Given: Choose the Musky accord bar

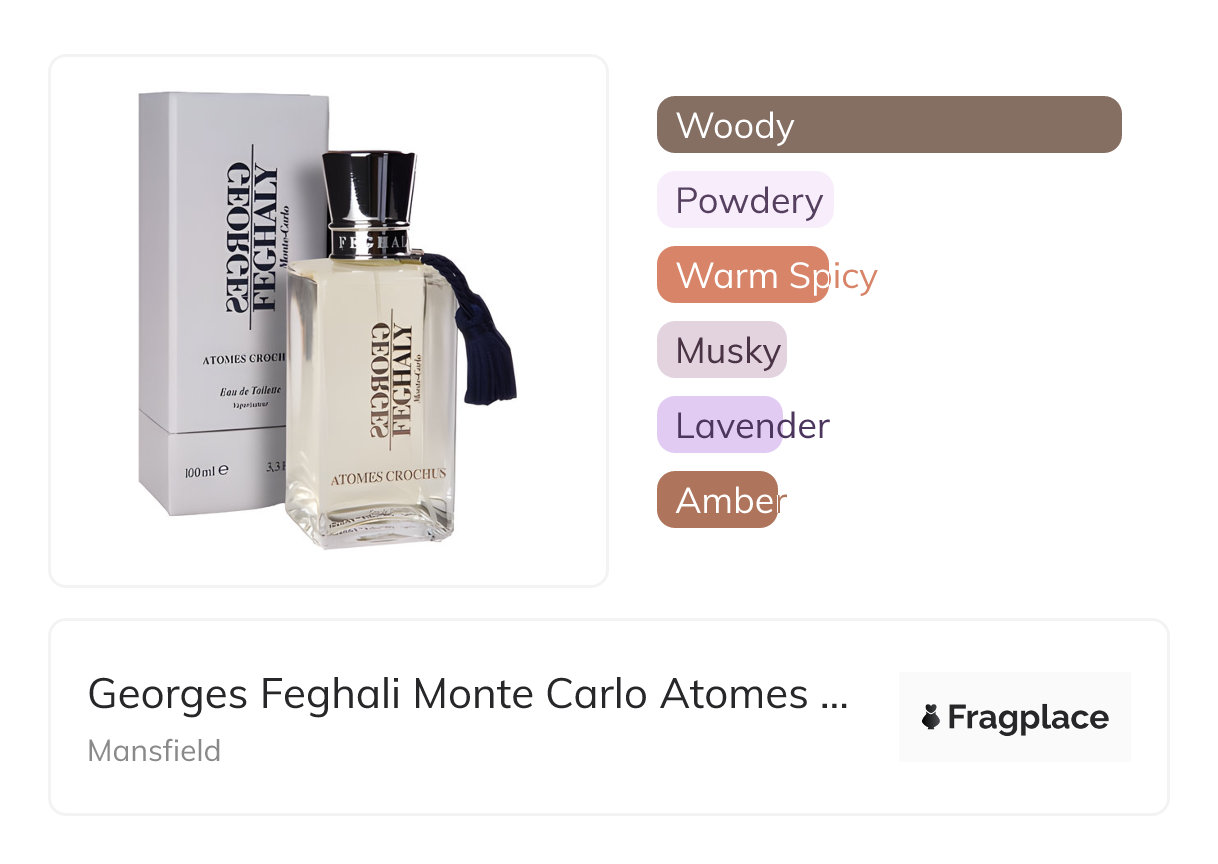Looking at the screenshot, I should tap(722, 350).
